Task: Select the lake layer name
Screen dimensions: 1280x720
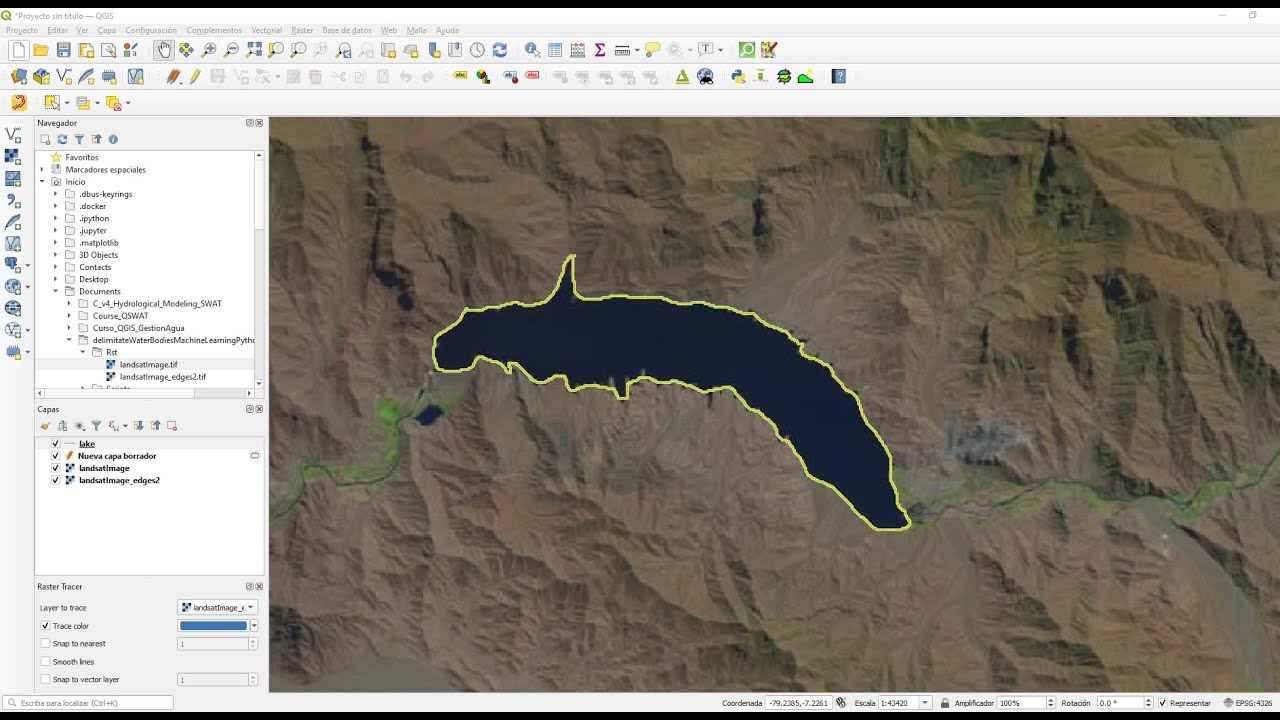Action: click(x=87, y=444)
